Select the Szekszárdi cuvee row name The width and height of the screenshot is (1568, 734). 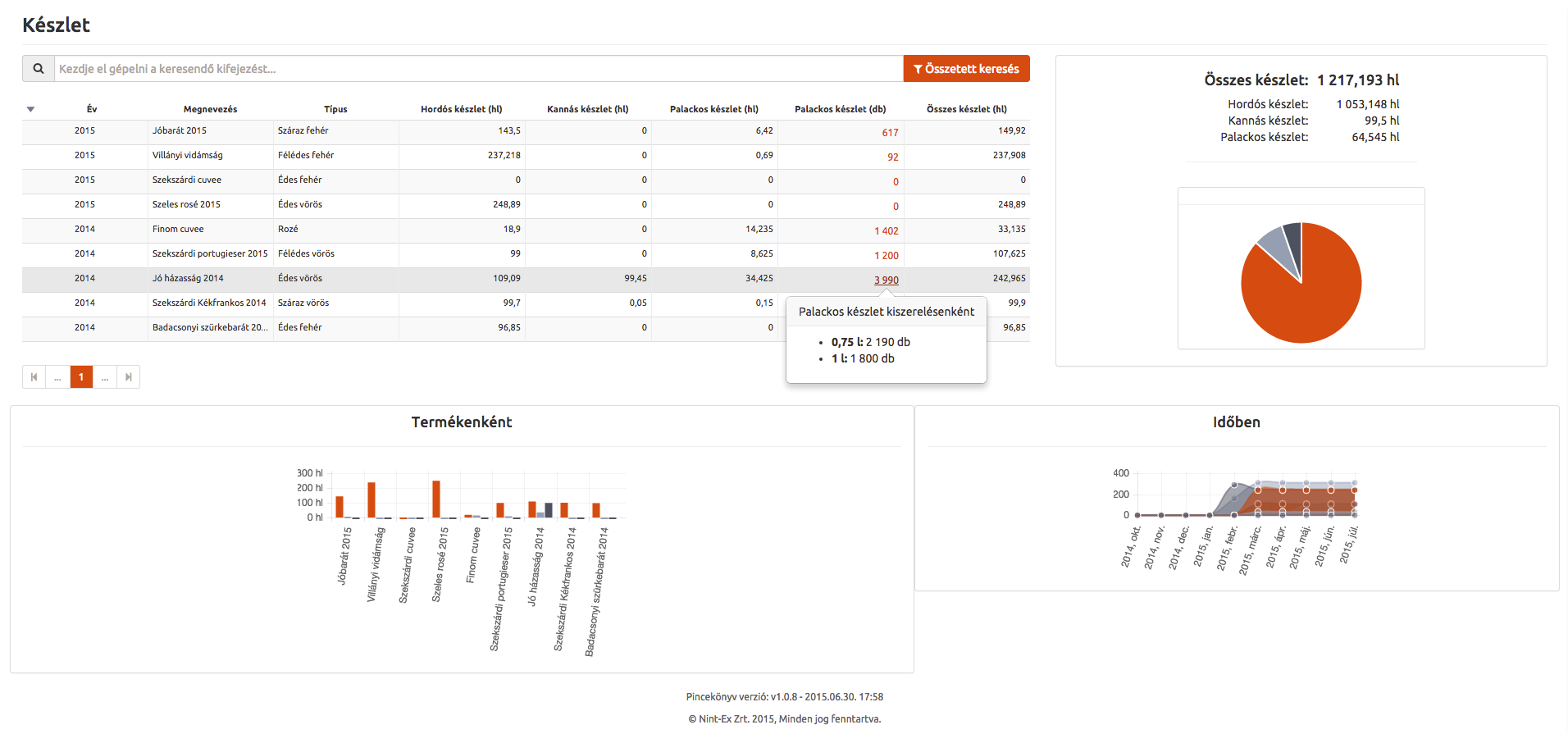click(186, 180)
